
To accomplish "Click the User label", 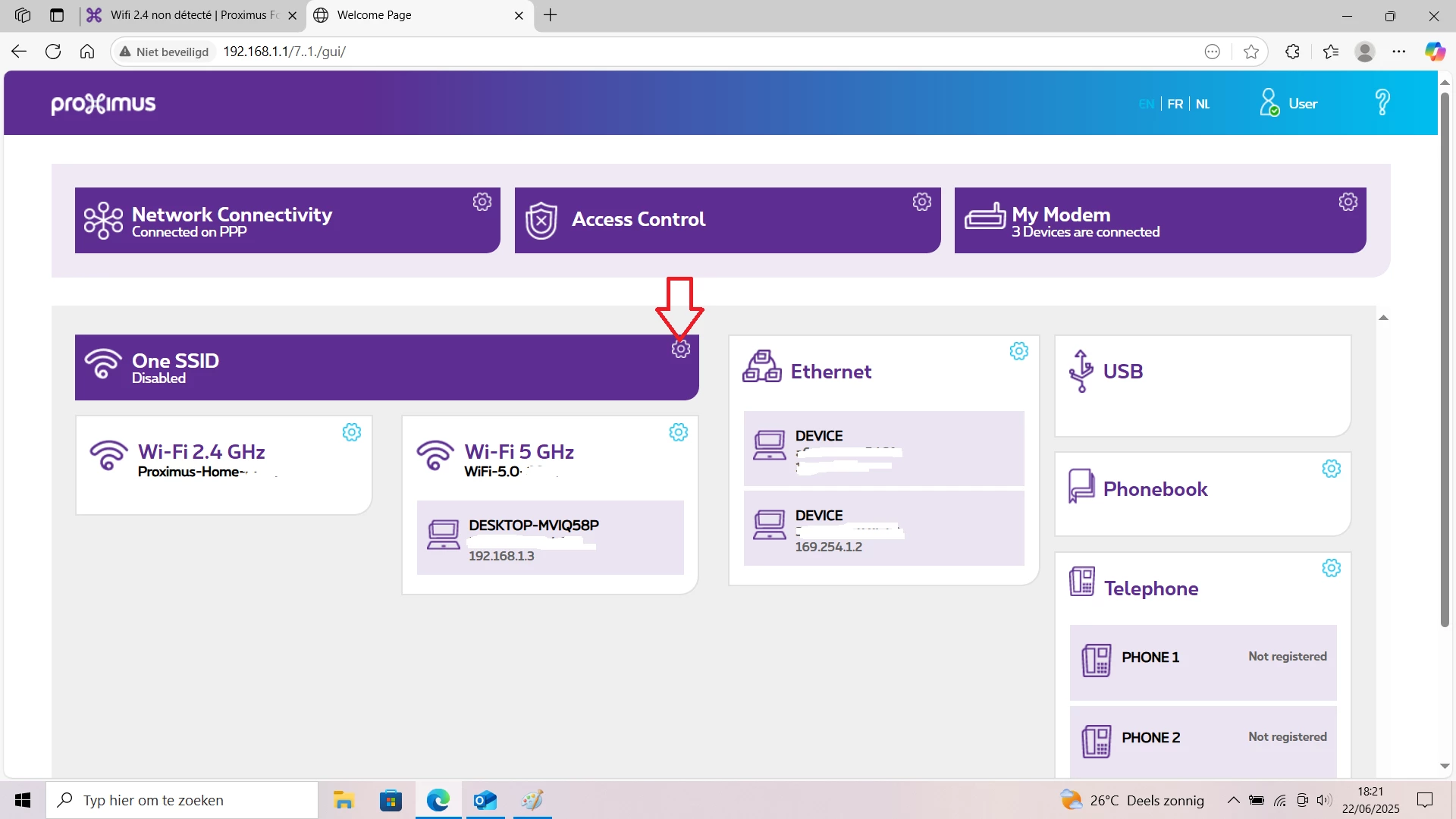I will click(x=1303, y=104).
